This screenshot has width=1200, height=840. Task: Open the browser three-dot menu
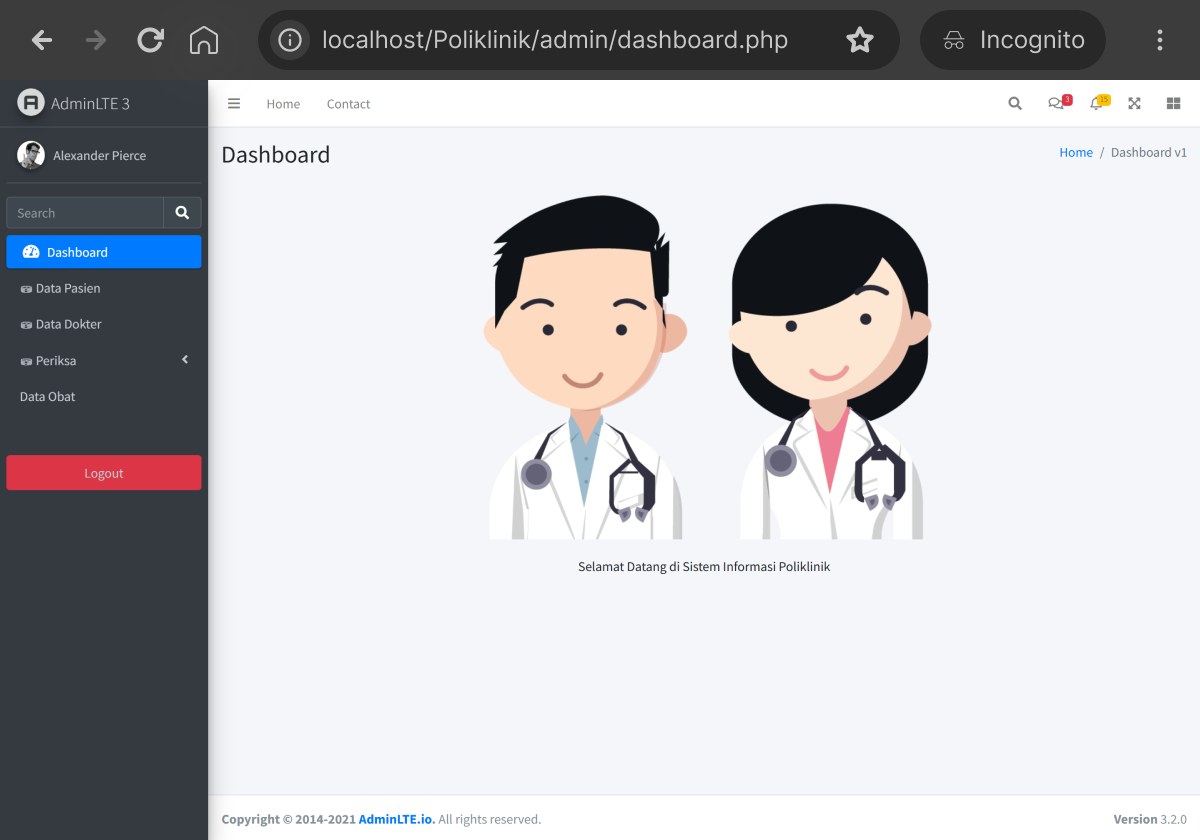pos(1159,40)
